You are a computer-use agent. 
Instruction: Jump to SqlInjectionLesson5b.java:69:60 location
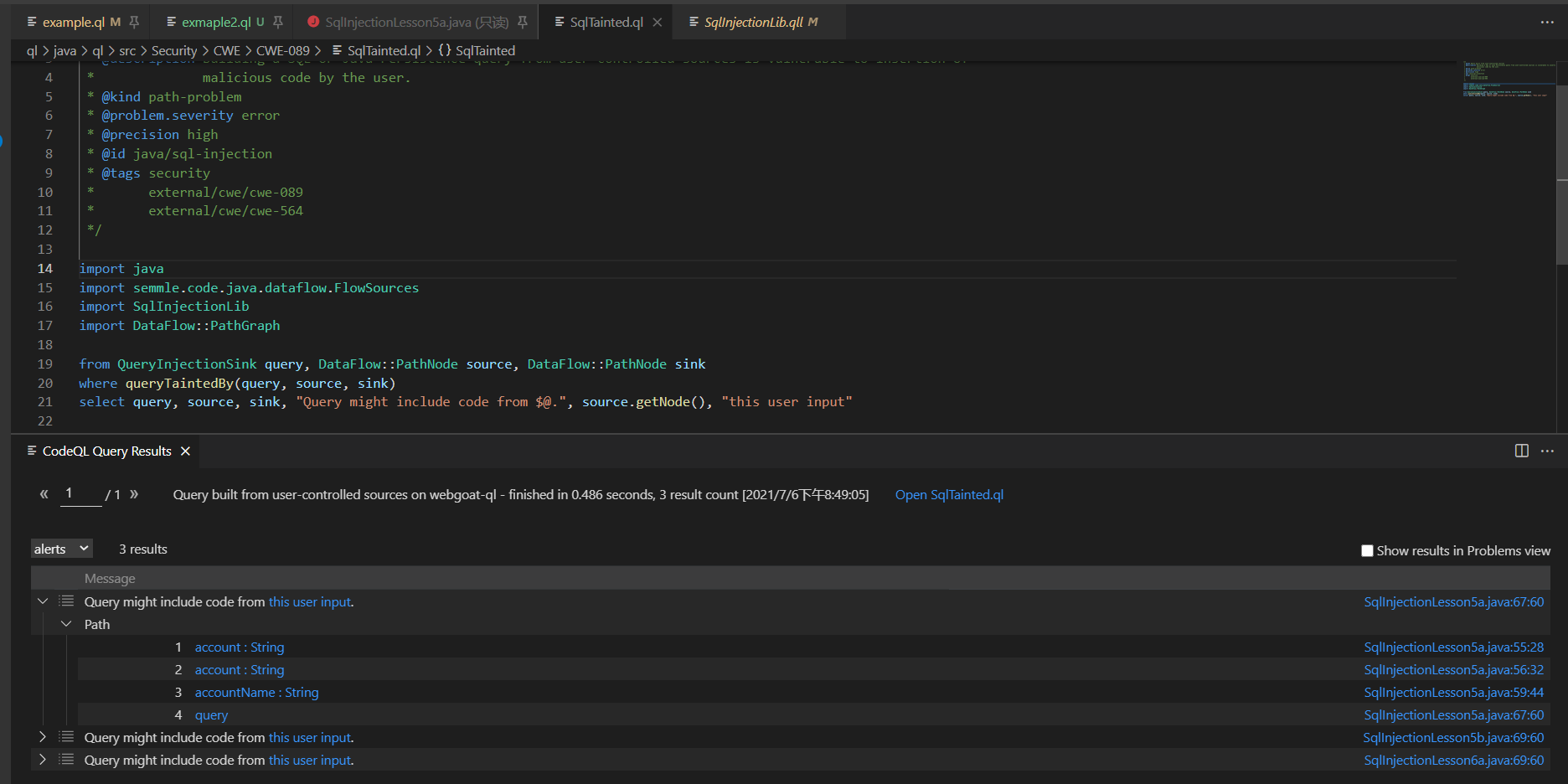[1453, 737]
